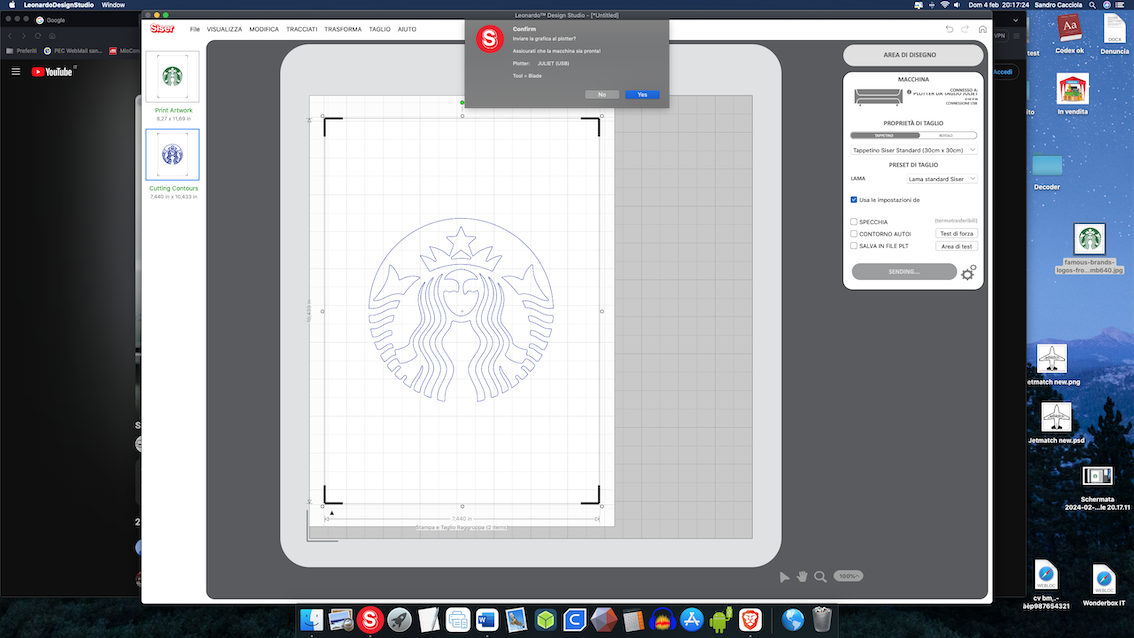Expand the Tappetino Siser Standard dropdown
Image resolution: width=1134 pixels, height=638 pixels.
coord(914,150)
